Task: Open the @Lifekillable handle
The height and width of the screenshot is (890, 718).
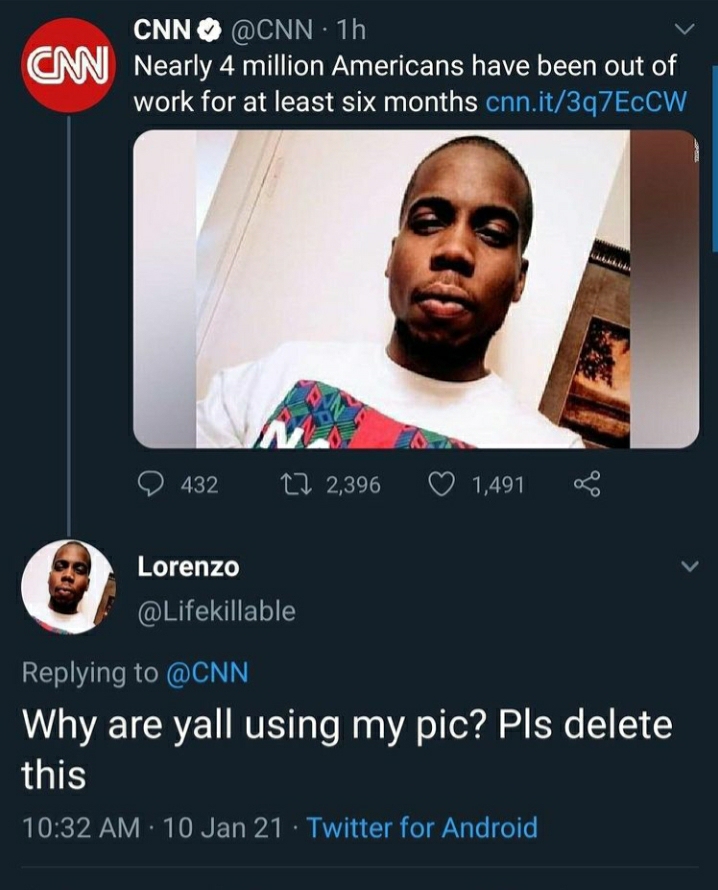Action: (x=216, y=610)
